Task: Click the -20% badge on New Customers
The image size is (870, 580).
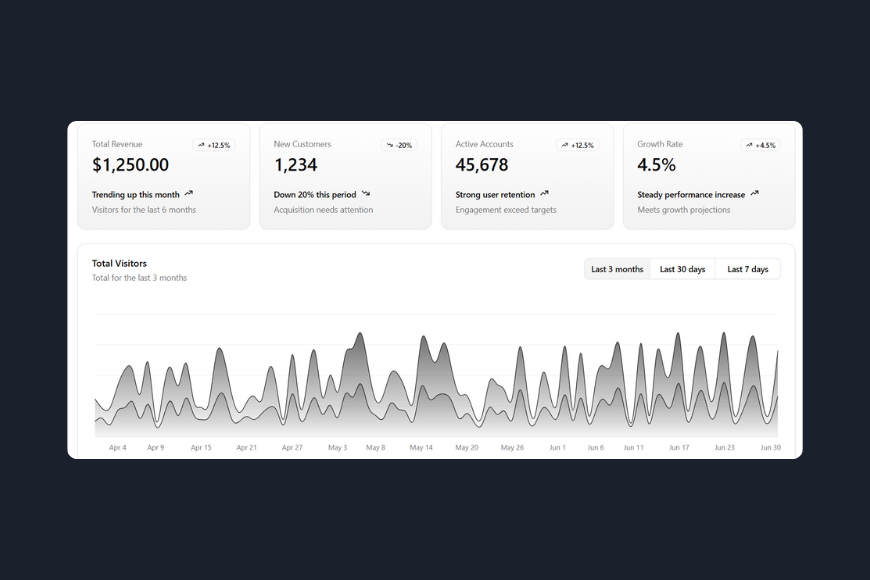Action: [x=398, y=145]
